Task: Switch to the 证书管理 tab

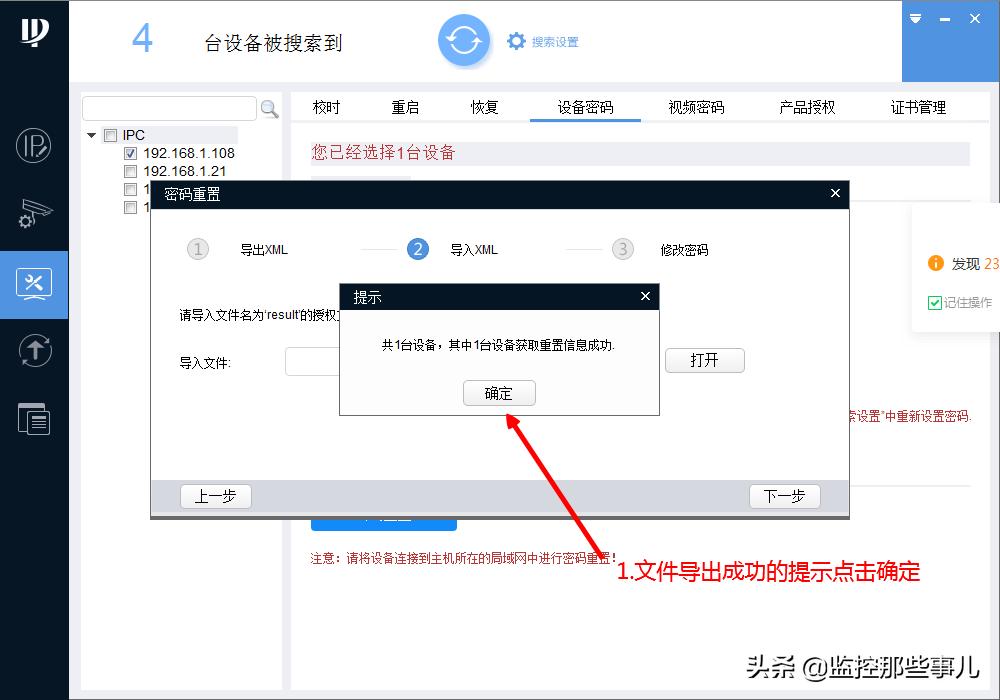Action: 919,107
